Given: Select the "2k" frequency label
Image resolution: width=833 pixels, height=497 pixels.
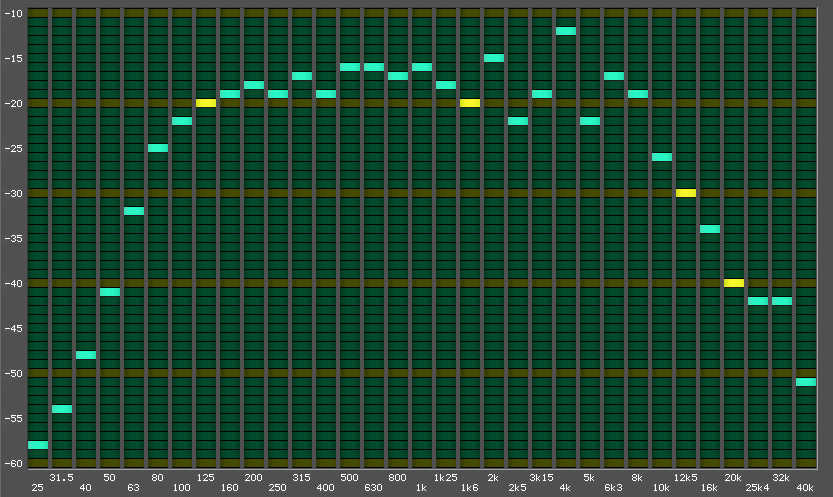Looking at the screenshot, I should click(494, 477).
